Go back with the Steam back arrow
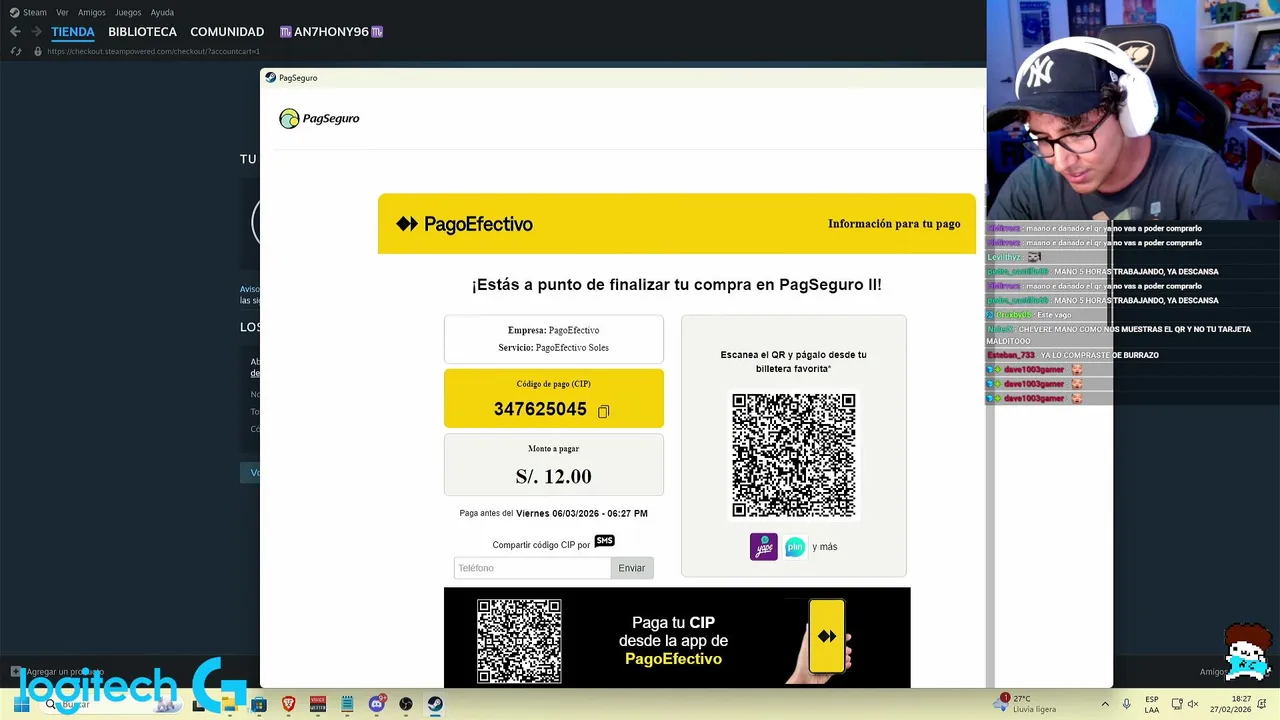The height and width of the screenshot is (720, 1280). pyautogui.click(x=15, y=32)
